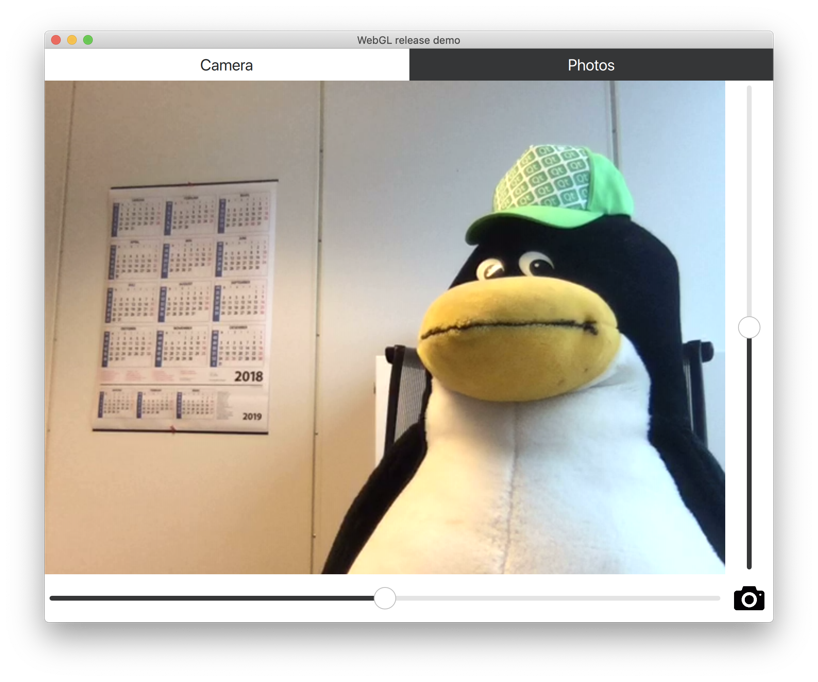The image size is (818, 682).
Task: Minimize the window with the yellow button
Action: 72,40
